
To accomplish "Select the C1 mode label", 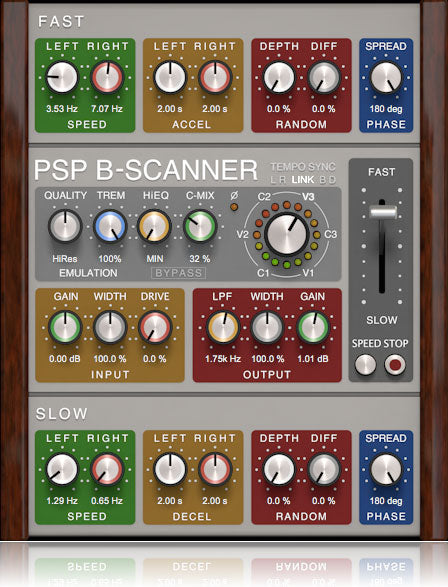I will pyautogui.click(x=263, y=273).
